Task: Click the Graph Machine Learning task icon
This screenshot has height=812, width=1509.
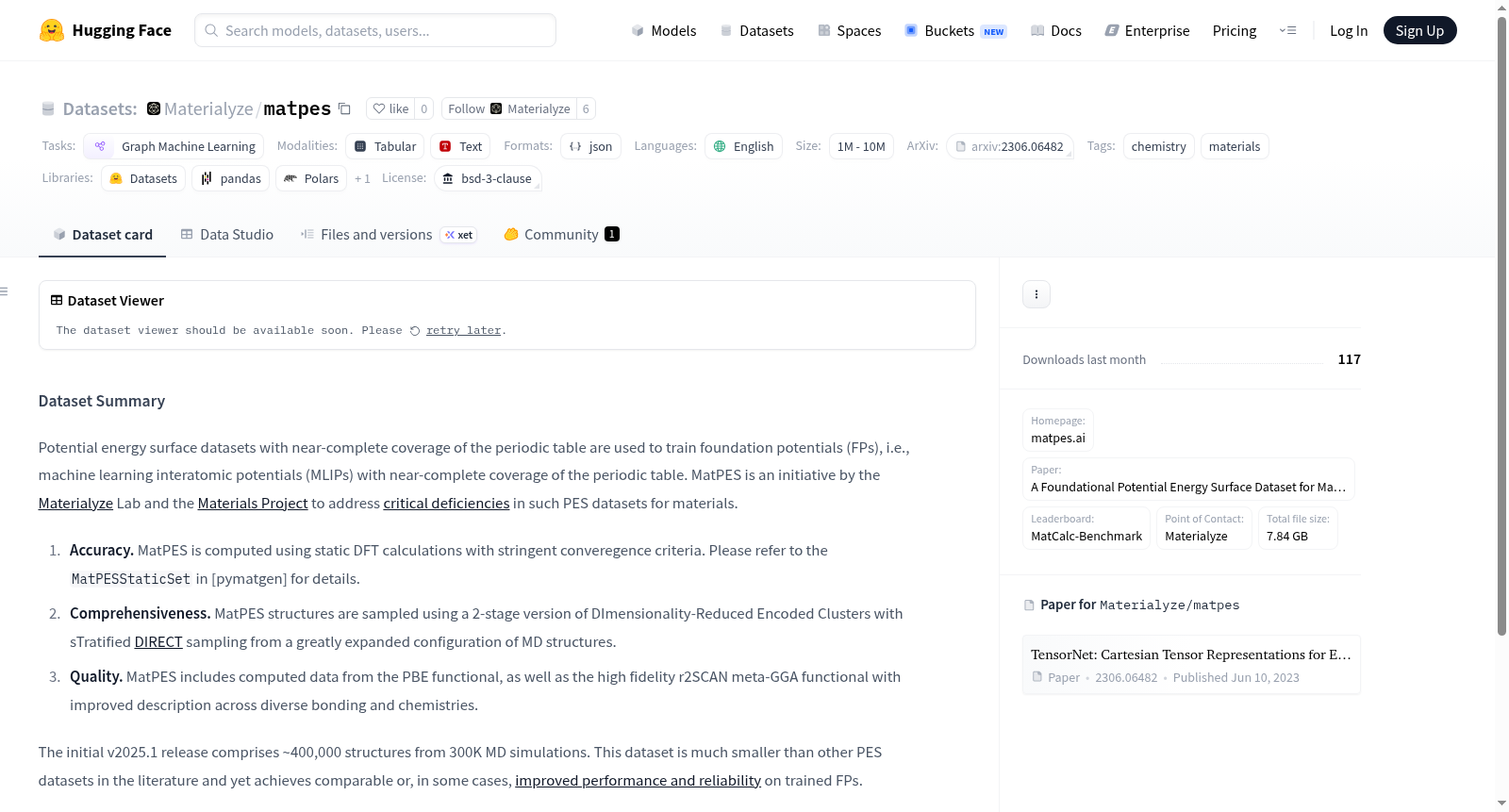Action: tap(100, 146)
